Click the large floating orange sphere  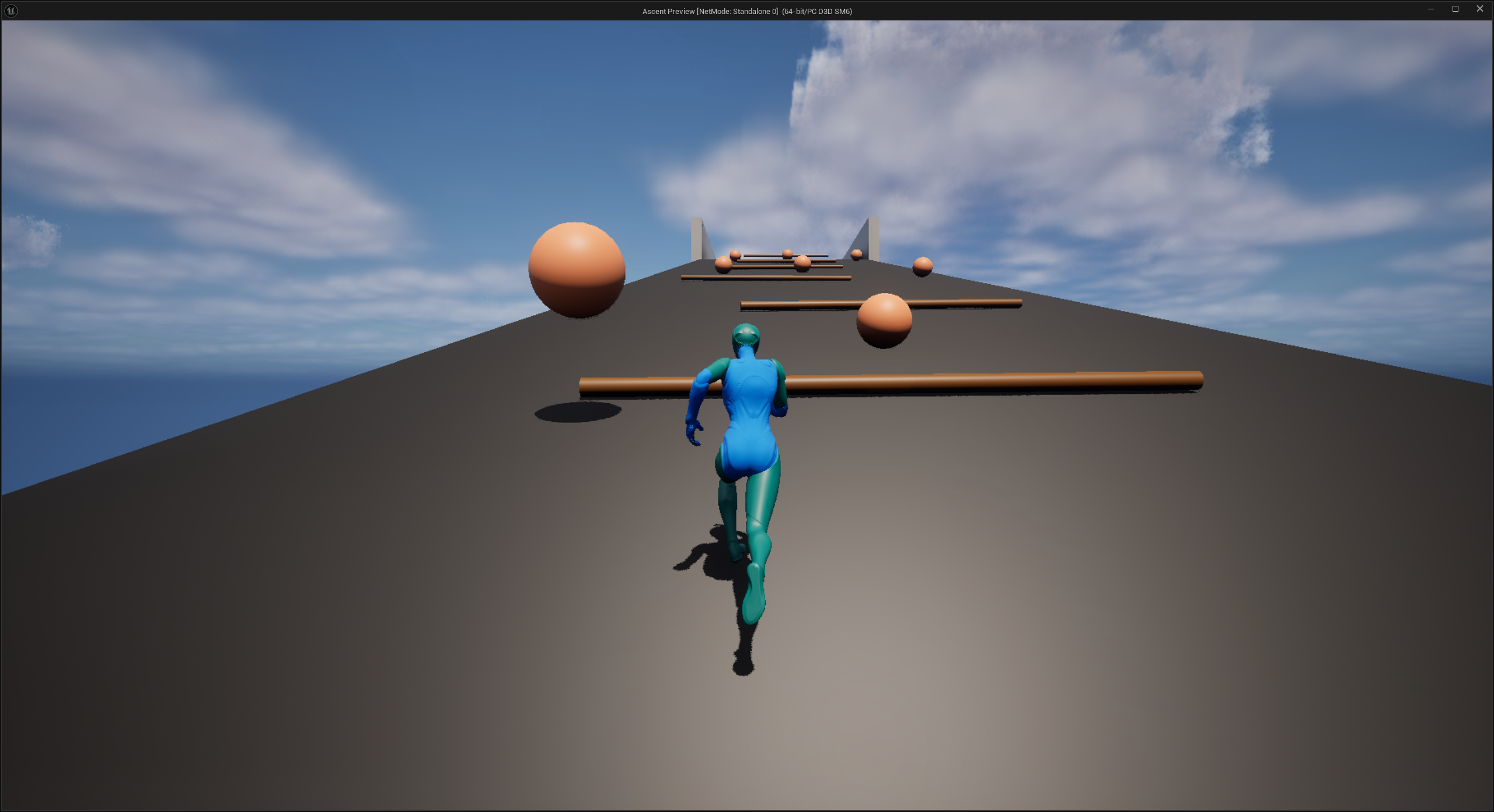coord(577,269)
